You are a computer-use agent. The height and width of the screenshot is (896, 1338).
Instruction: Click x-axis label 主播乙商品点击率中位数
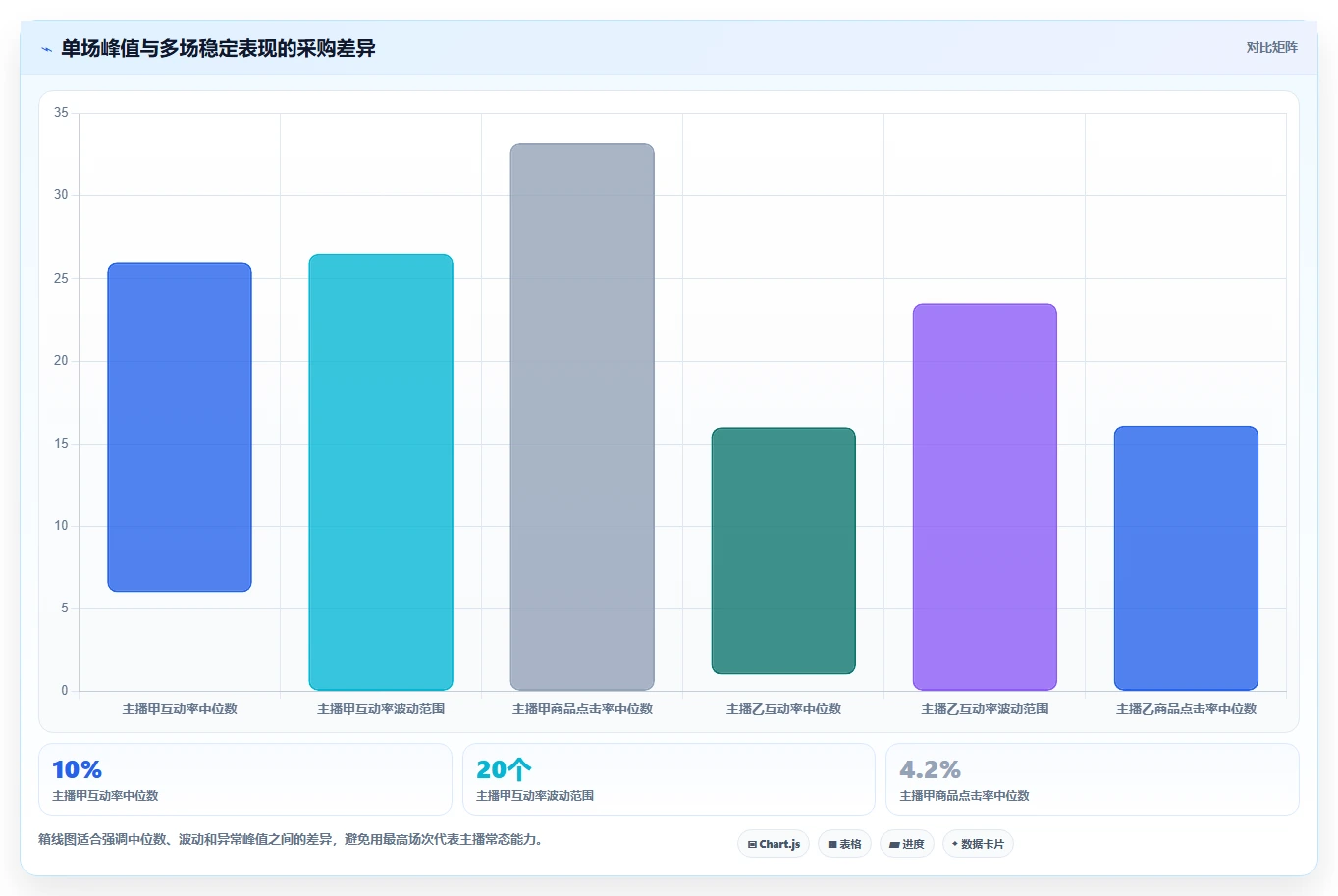tap(1186, 709)
